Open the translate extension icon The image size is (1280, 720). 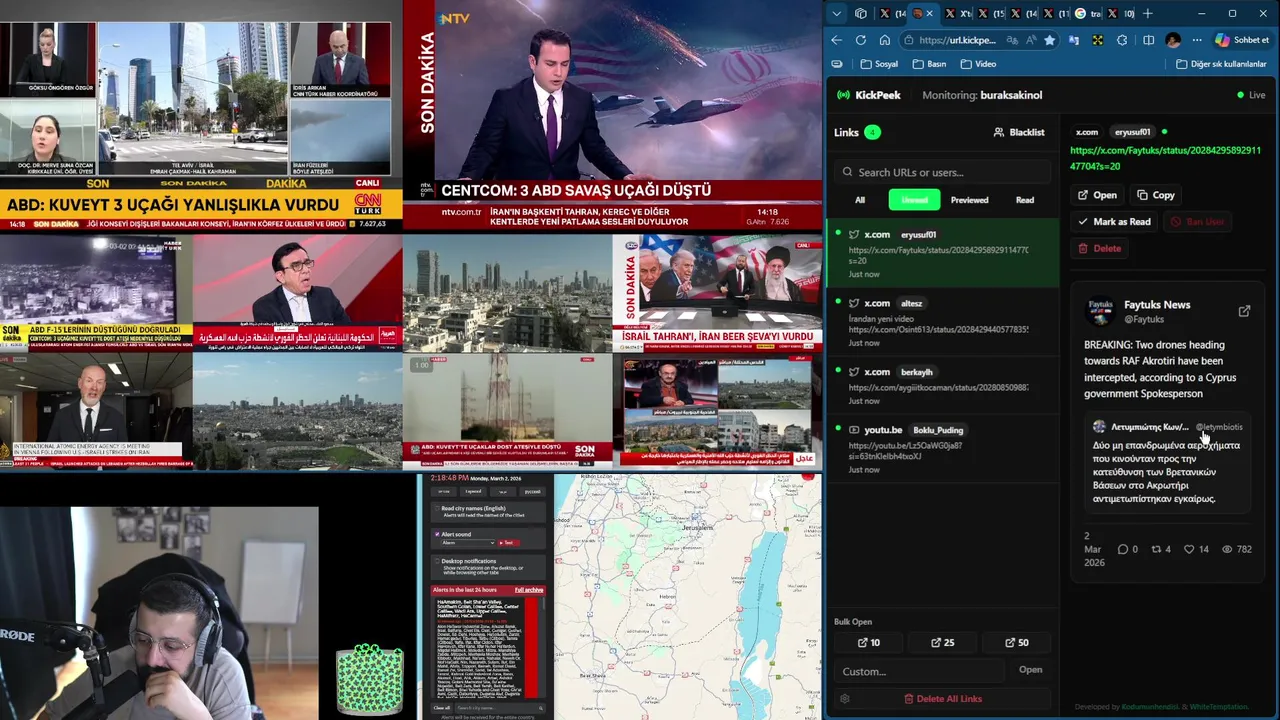[x=1074, y=40]
